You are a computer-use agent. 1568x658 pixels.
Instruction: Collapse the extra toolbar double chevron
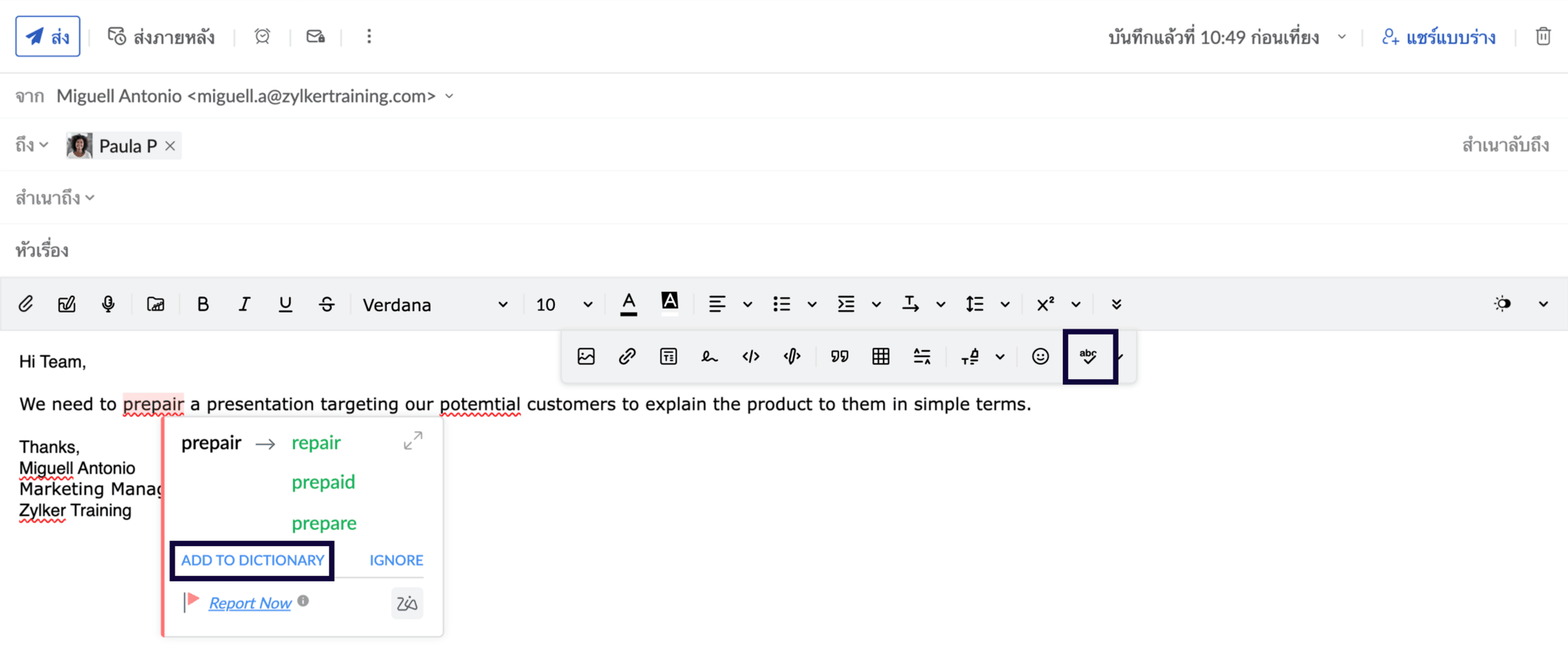(1117, 304)
